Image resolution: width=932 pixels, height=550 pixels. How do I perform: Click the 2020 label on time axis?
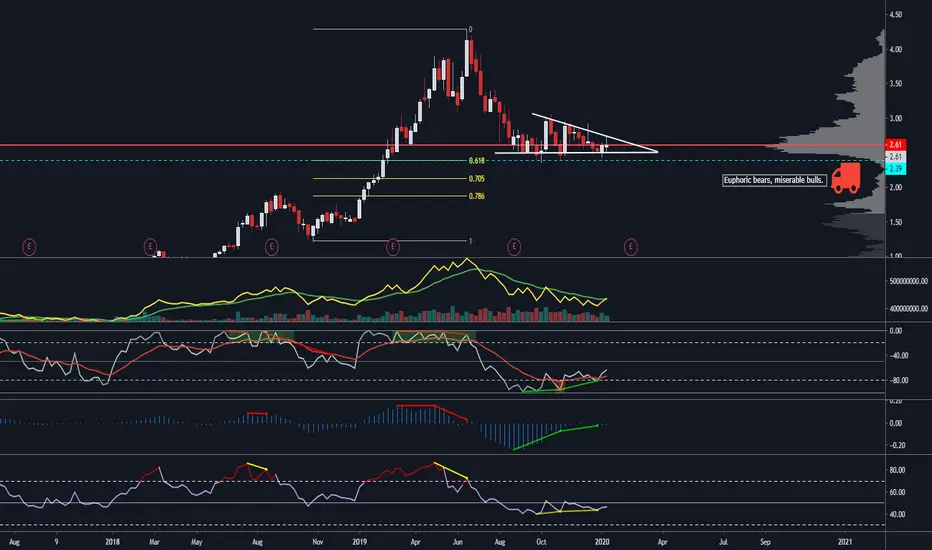(602, 542)
